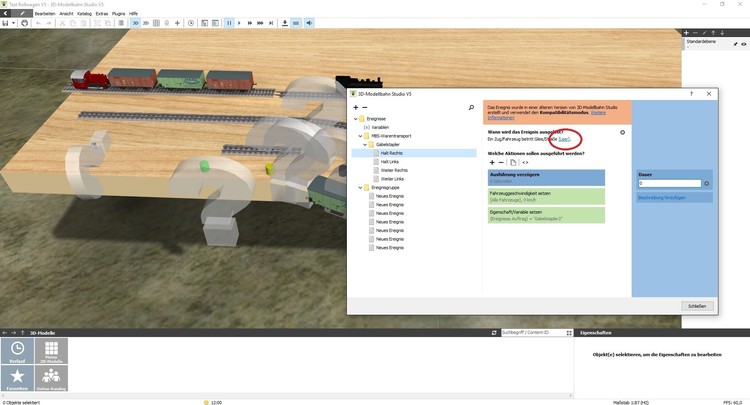Screen dimensions: 750x405
Task: Select the Variablen tree item
Action: coord(380,127)
